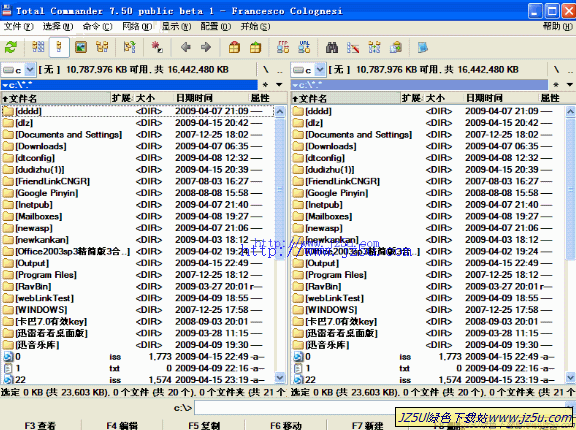
Task: Select [Program Files] folder icon in right panel
Action: click(298, 275)
